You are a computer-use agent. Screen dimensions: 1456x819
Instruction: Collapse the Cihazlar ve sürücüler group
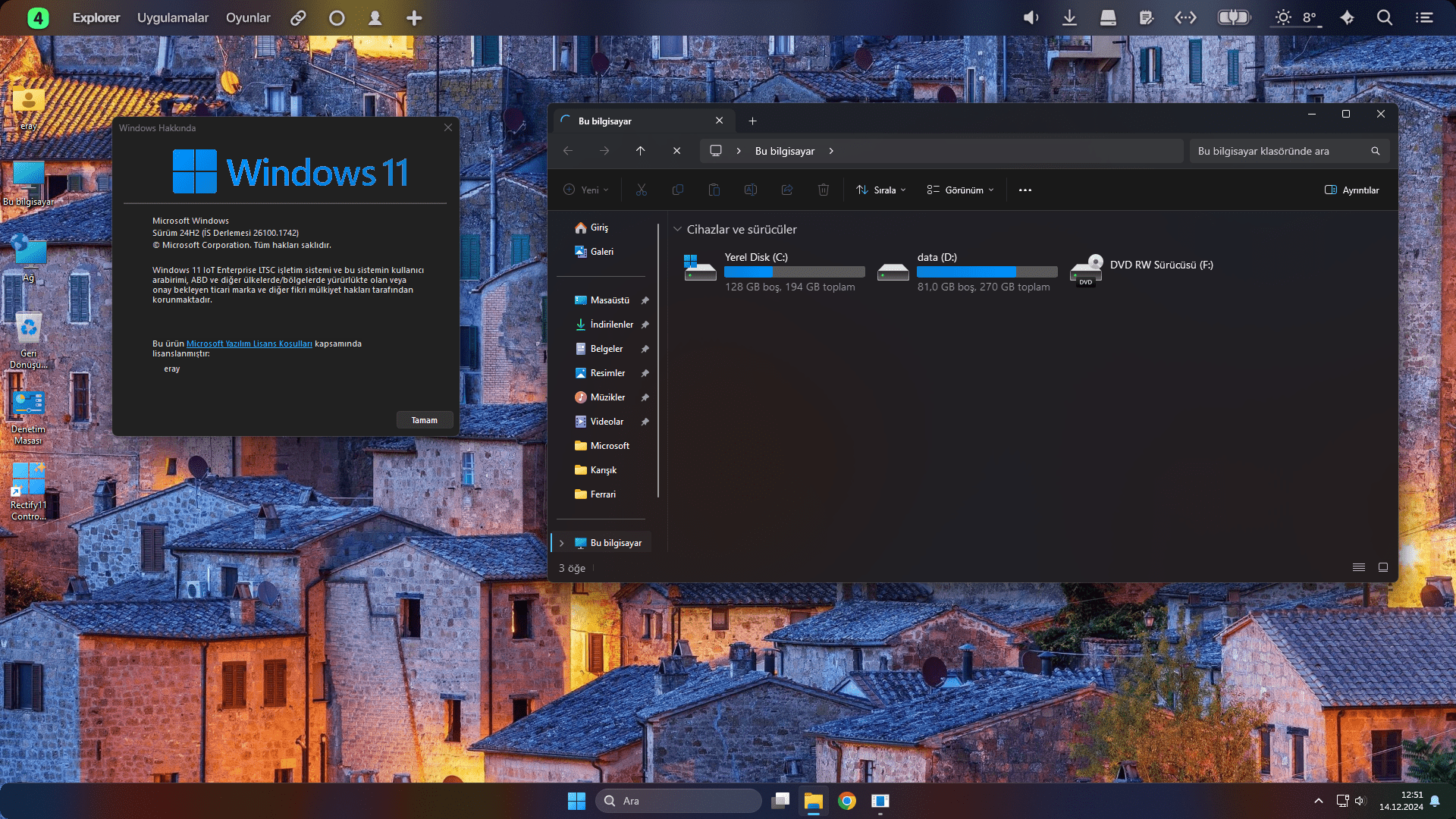pos(677,229)
